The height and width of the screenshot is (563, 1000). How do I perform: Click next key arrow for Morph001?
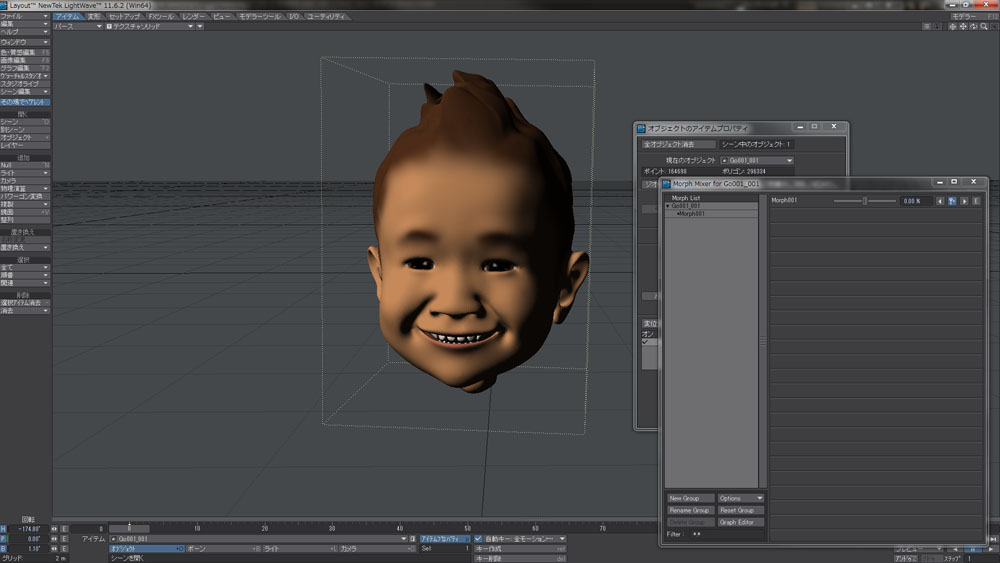(x=964, y=201)
